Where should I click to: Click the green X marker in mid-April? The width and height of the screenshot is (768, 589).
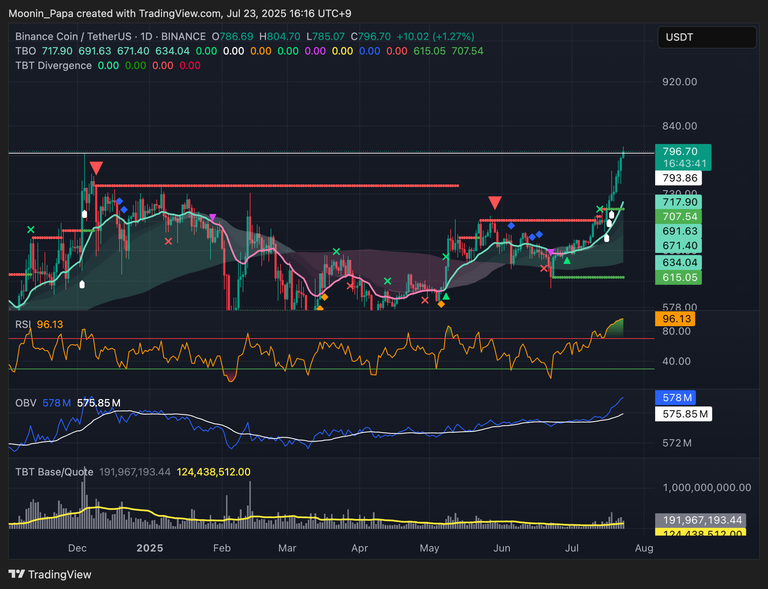(387, 281)
